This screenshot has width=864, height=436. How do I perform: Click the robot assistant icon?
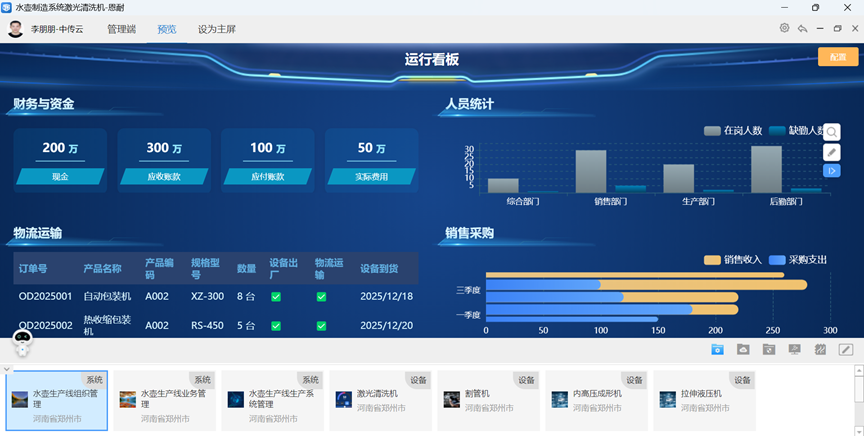pyautogui.click(x=23, y=343)
